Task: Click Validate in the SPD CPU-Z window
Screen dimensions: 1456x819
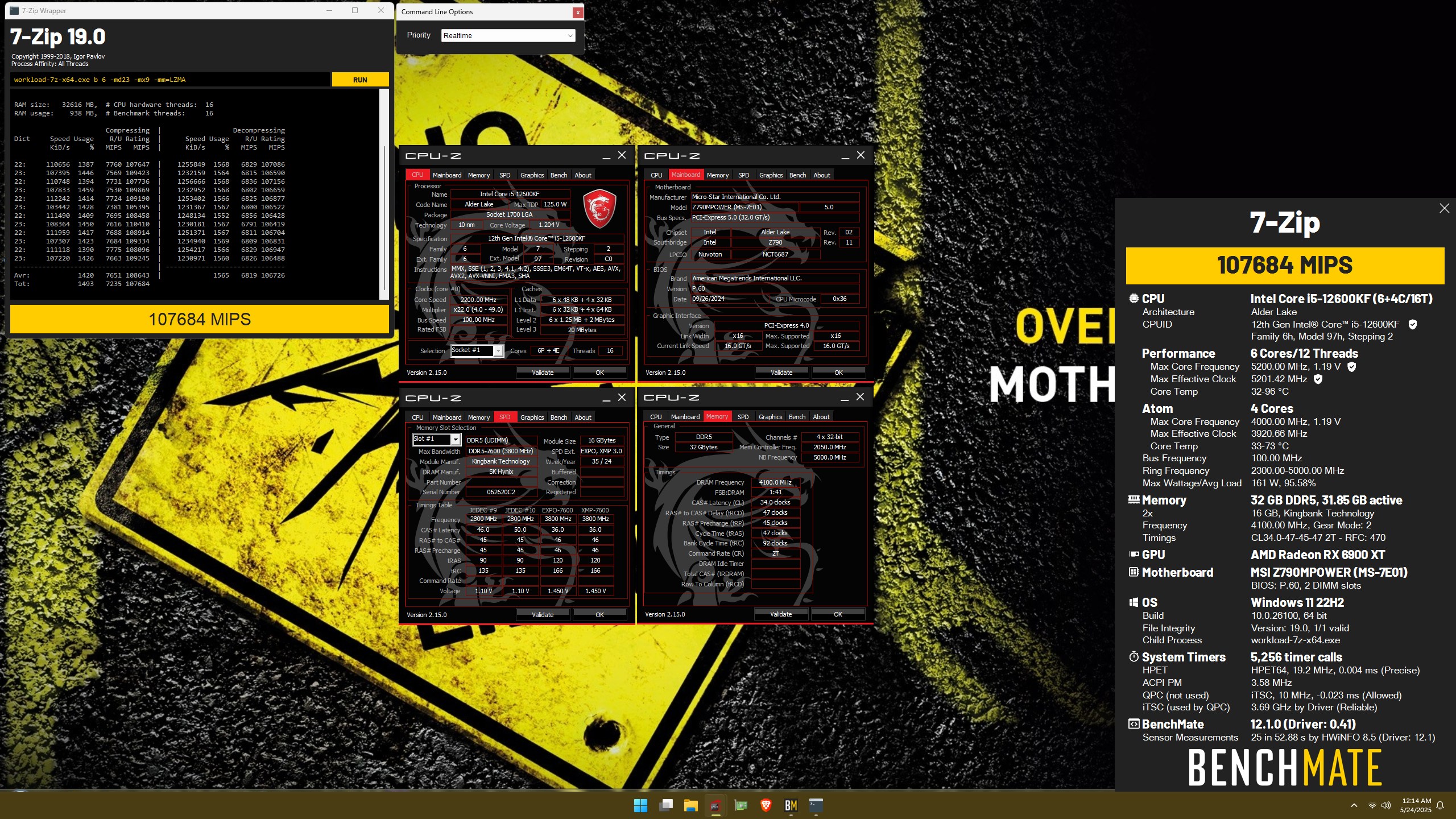Action: (543, 615)
